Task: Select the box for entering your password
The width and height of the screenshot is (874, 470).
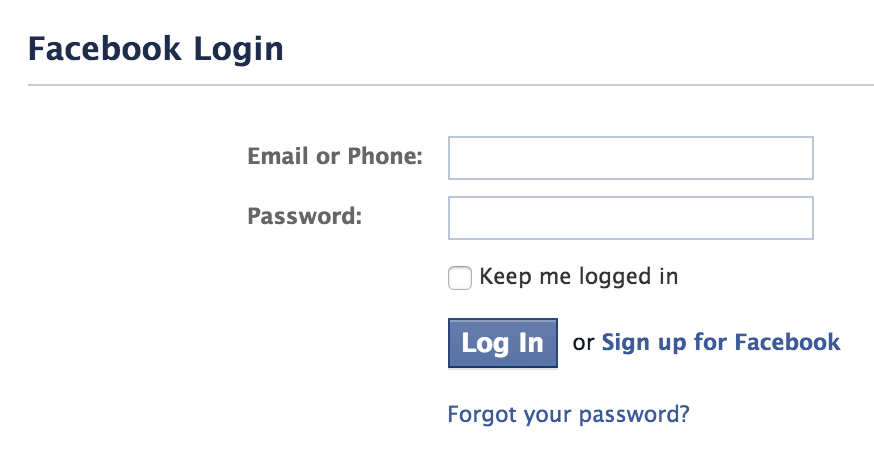Action: coord(630,217)
